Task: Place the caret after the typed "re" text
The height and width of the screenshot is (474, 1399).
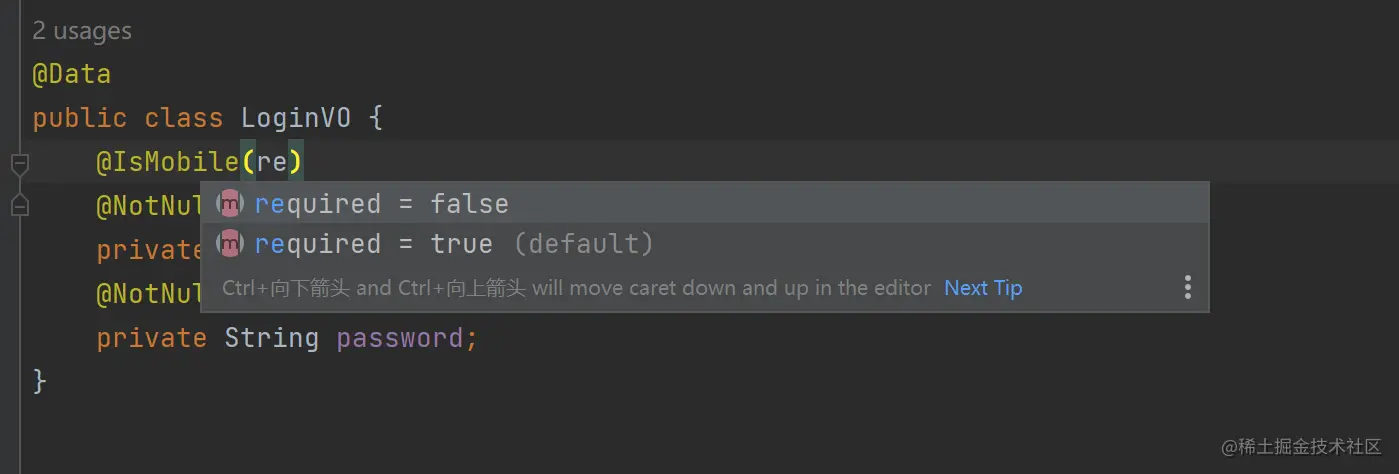Action: click(x=288, y=161)
